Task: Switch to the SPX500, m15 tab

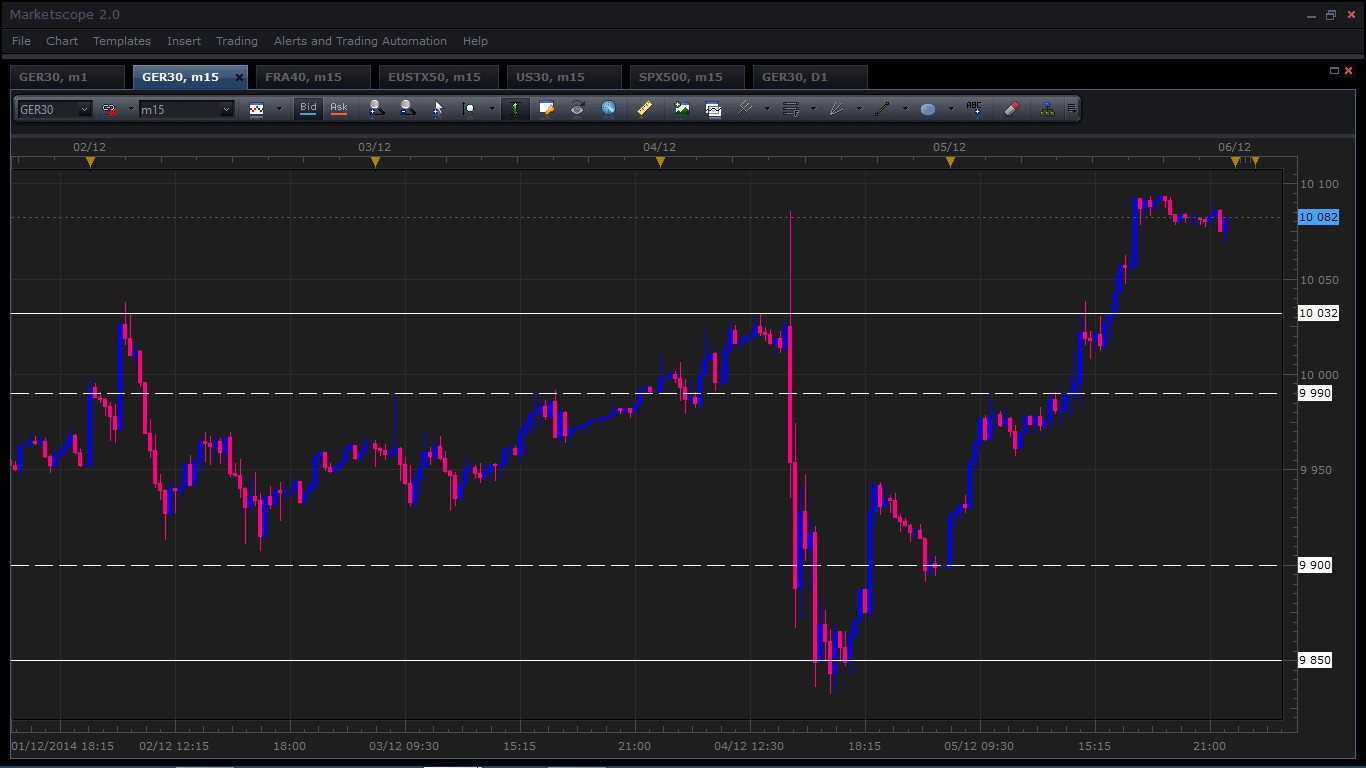Action: [687, 77]
